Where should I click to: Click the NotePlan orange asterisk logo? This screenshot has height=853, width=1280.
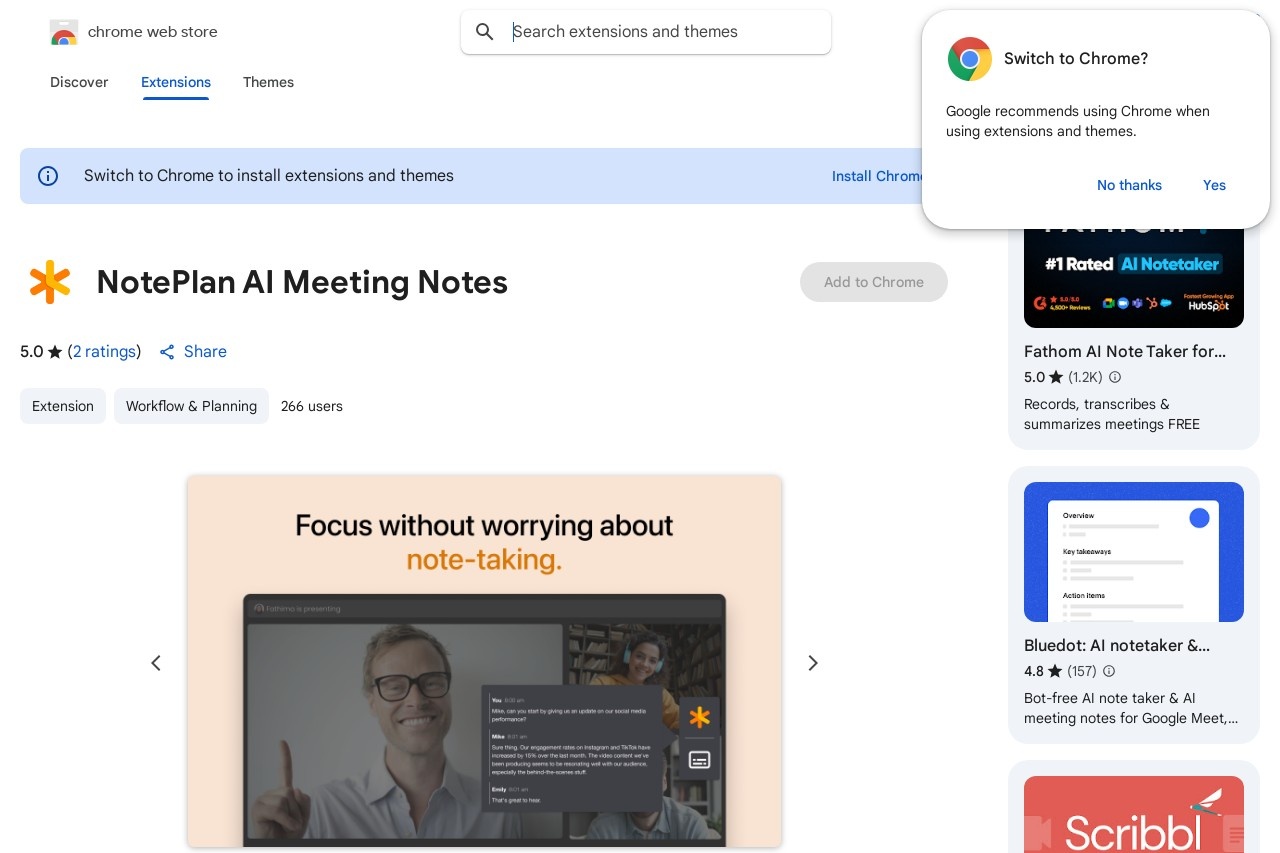pos(50,282)
